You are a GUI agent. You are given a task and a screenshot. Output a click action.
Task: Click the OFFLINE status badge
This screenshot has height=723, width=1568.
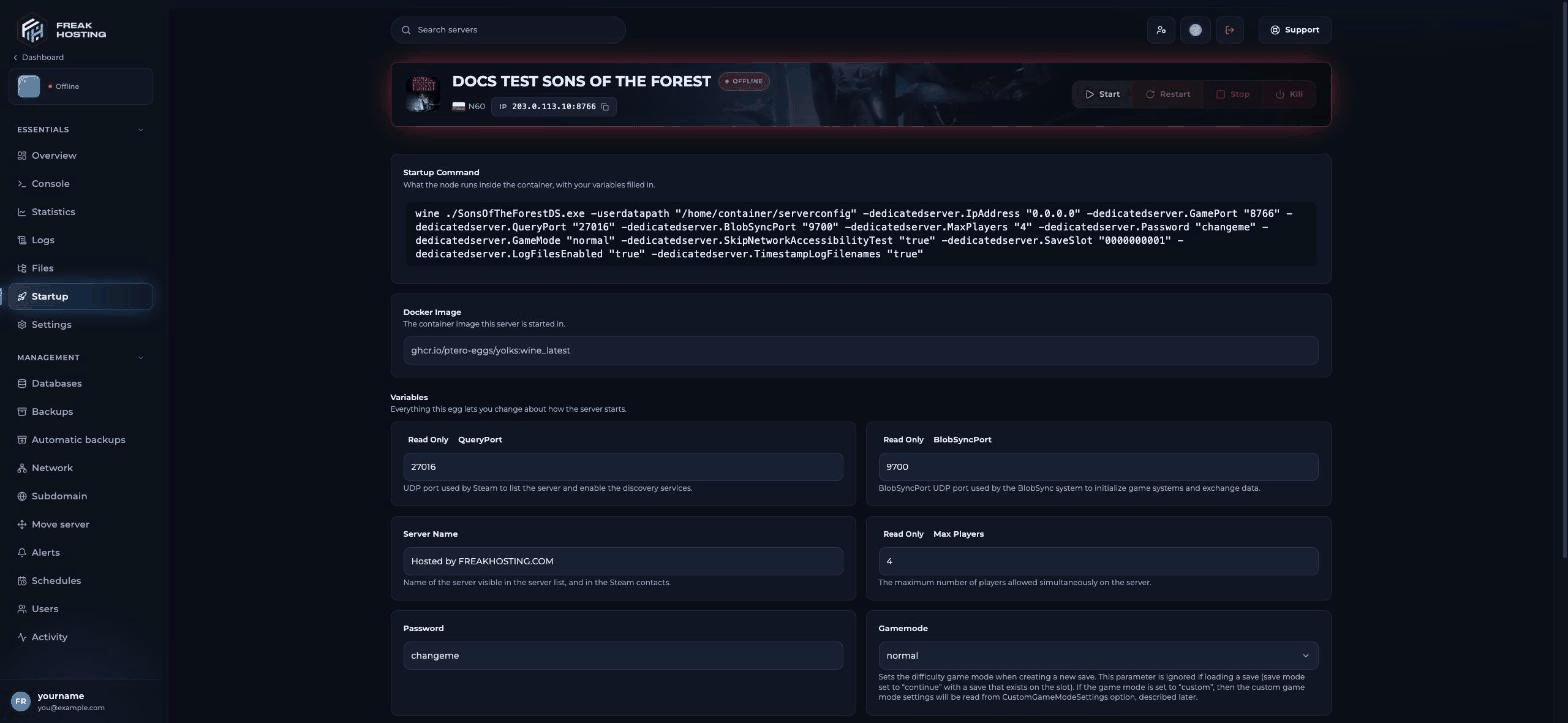click(x=743, y=81)
